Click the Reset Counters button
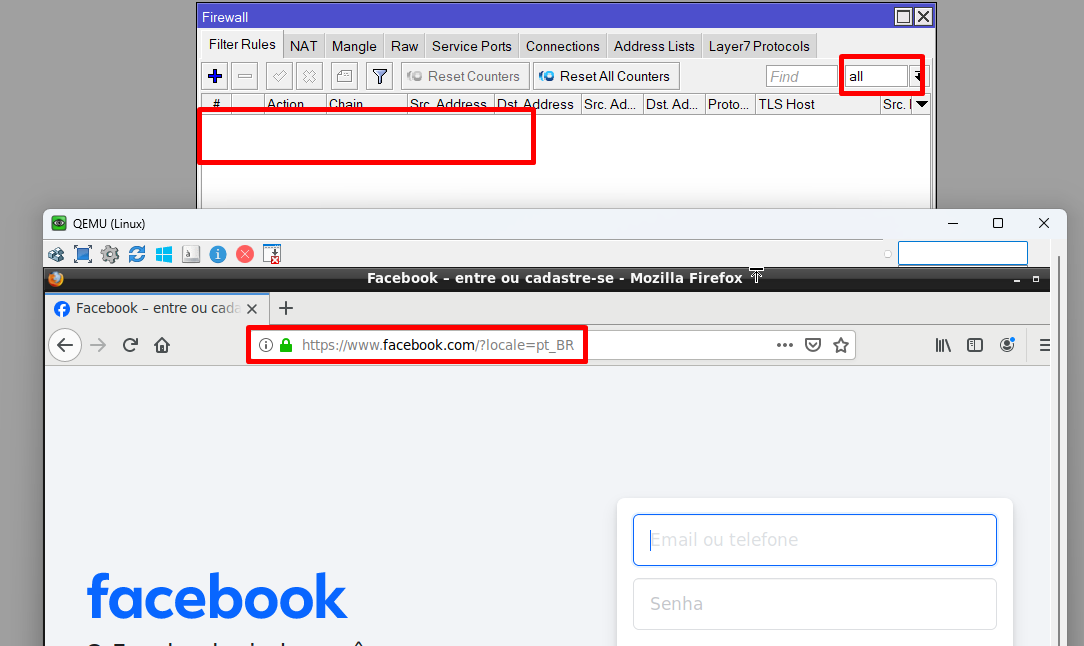 (x=465, y=76)
